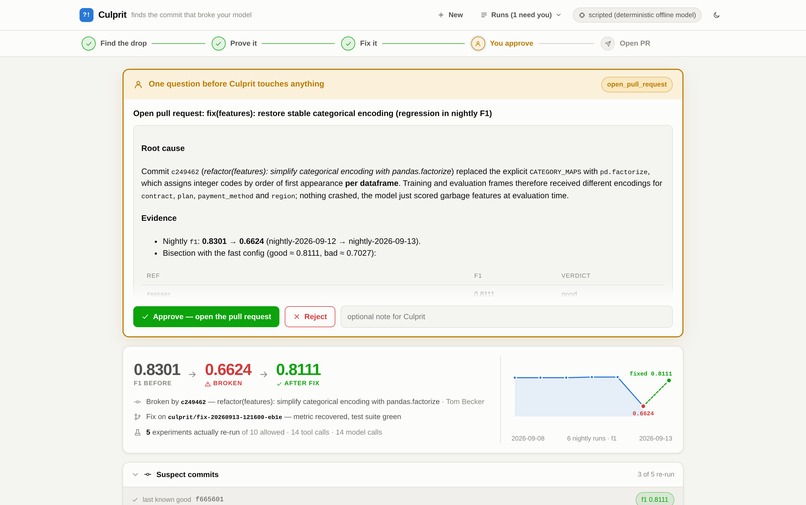Screen dimensions: 806x505
Task: Click '6 nightly runs · f1' chart label
Action: click(x=591, y=439)
